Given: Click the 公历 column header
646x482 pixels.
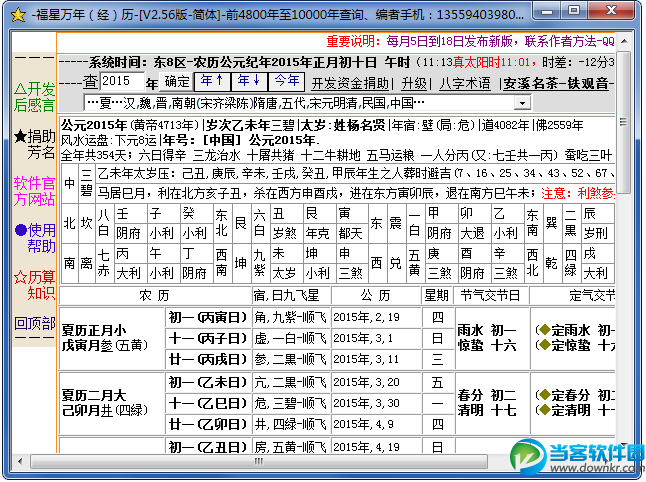Looking at the screenshot, I should point(375,295).
